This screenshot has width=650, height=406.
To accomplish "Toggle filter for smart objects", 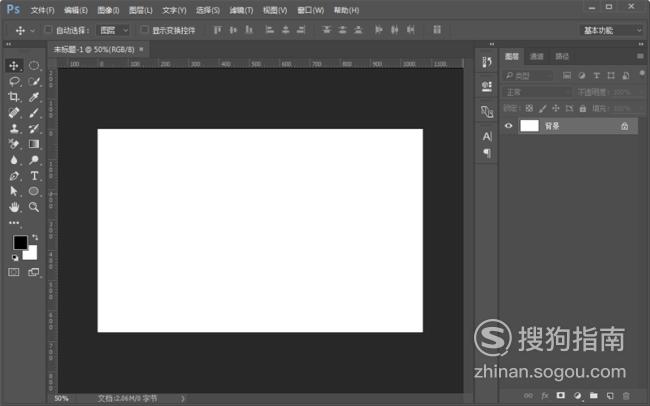I will (x=626, y=75).
